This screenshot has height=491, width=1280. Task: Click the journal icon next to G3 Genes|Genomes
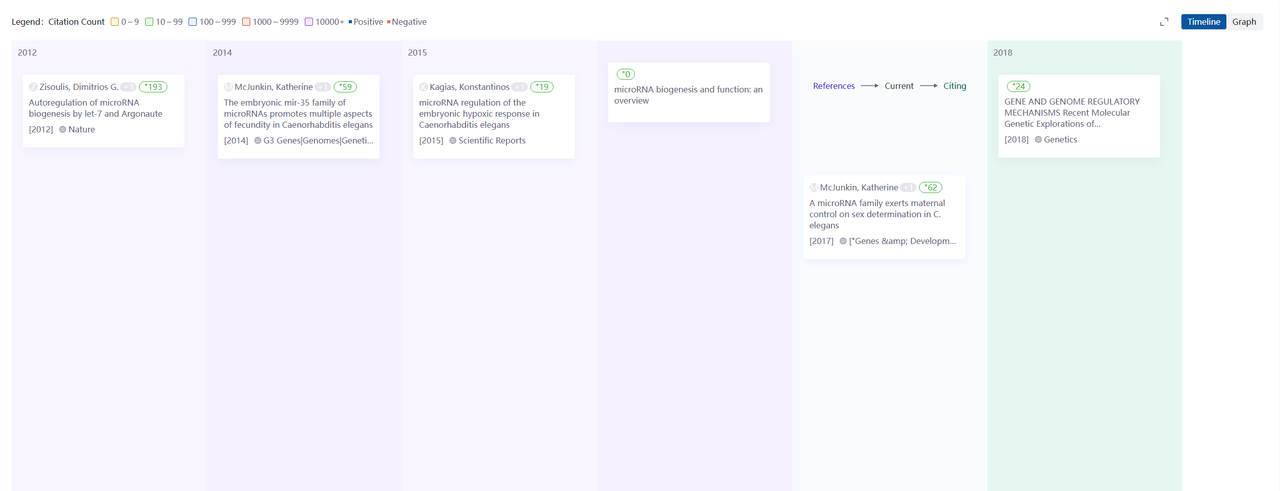pos(258,141)
